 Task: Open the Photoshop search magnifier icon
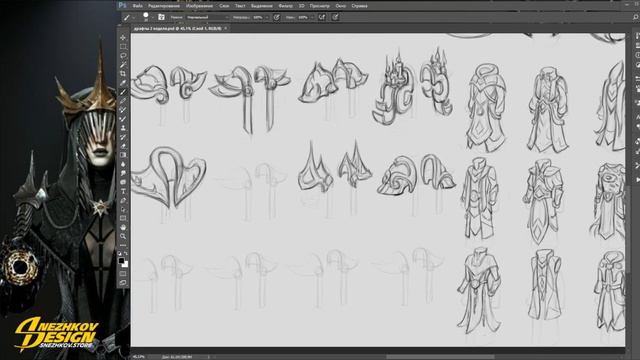coord(636,17)
